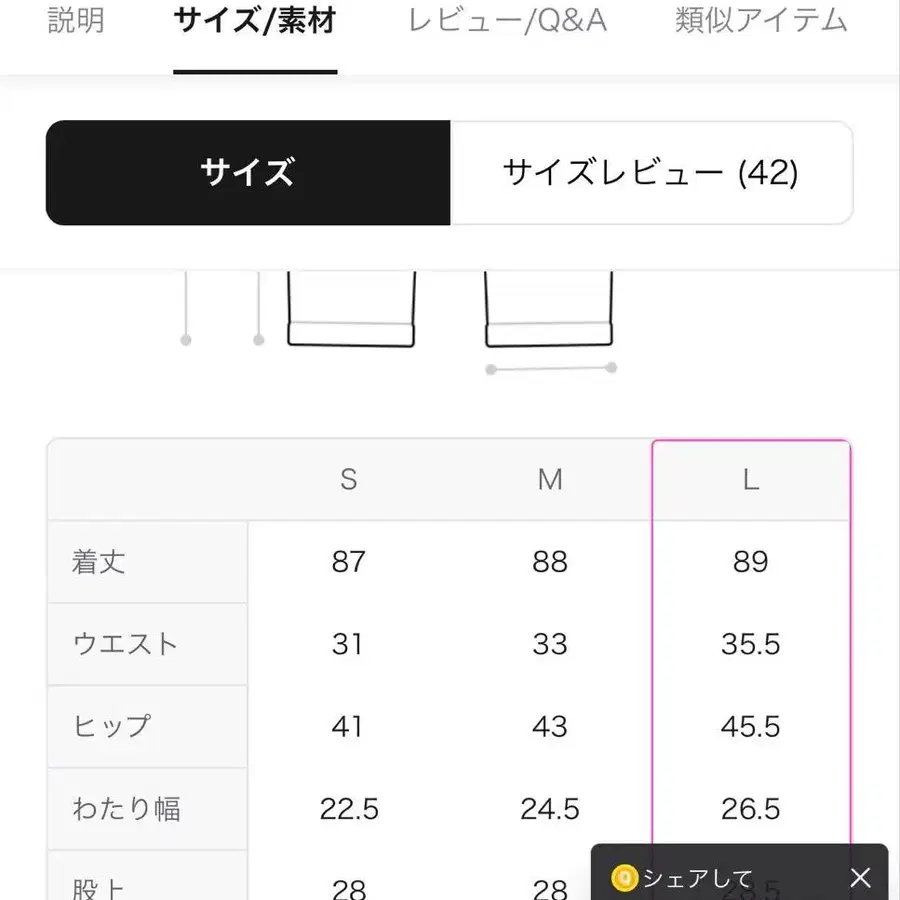Switch to the レビュー/Q&A tab
The height and width of the screenshot is (900, 900).
tap(506, 20)
